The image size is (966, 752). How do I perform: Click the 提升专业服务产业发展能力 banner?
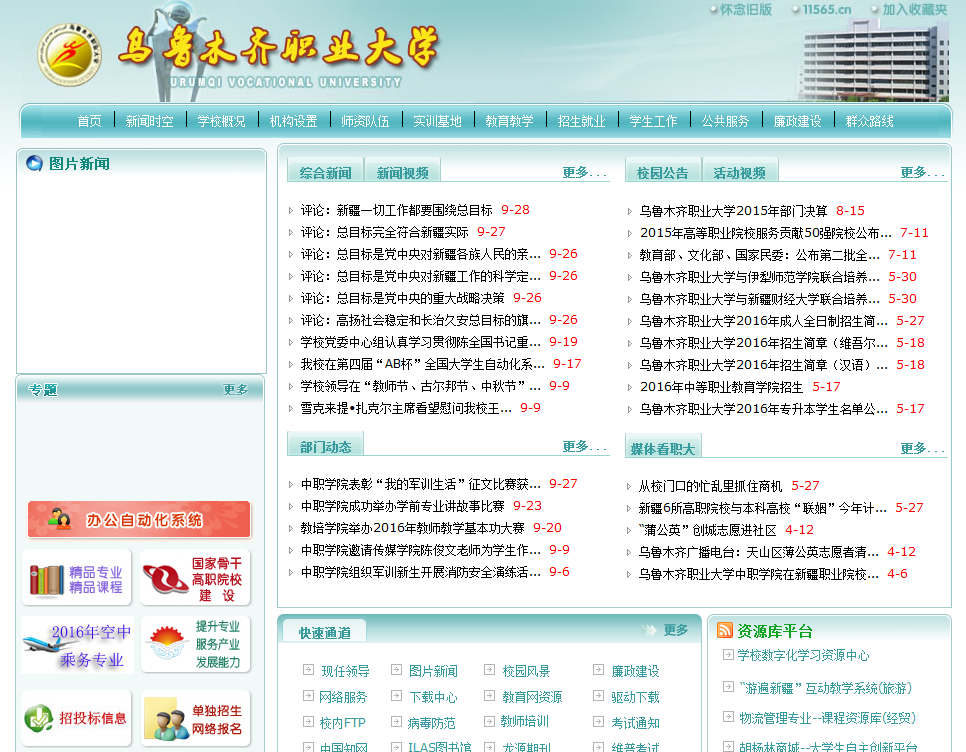(x=195, y=646)
